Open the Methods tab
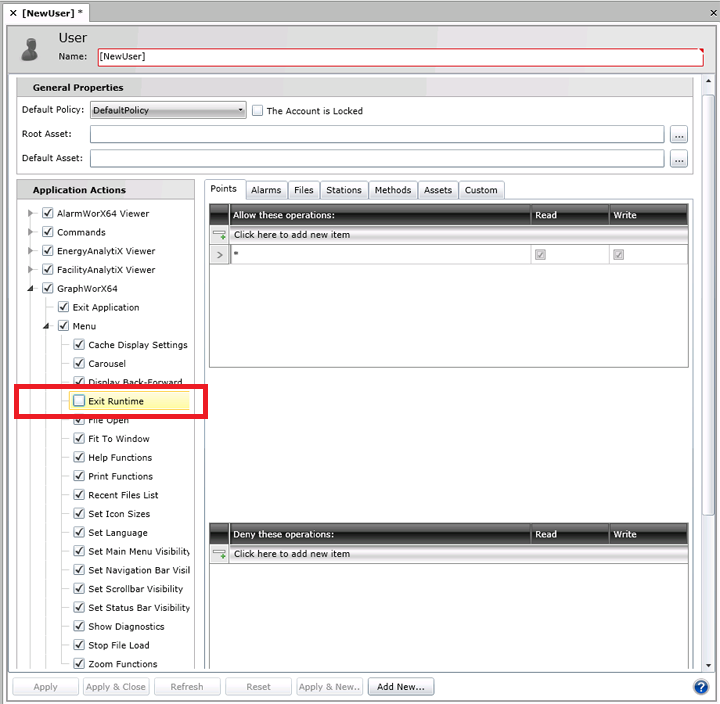Viewport: 720px width, 704px height. click(x=393, y=190)
